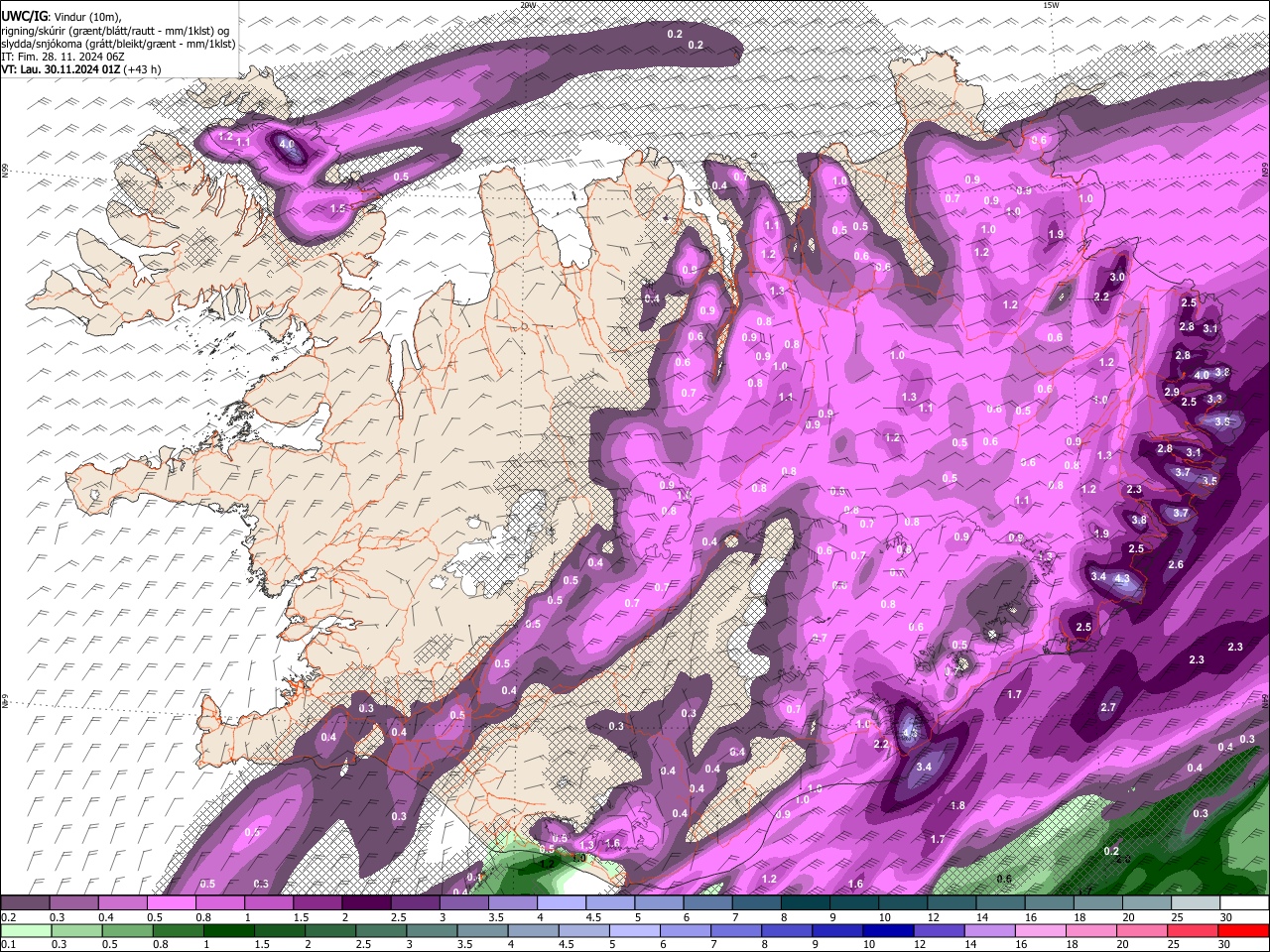Click the upper legend swatch between 0.2 and 0.3
This screenshot has height=952, width=1270.
(25, 903)
